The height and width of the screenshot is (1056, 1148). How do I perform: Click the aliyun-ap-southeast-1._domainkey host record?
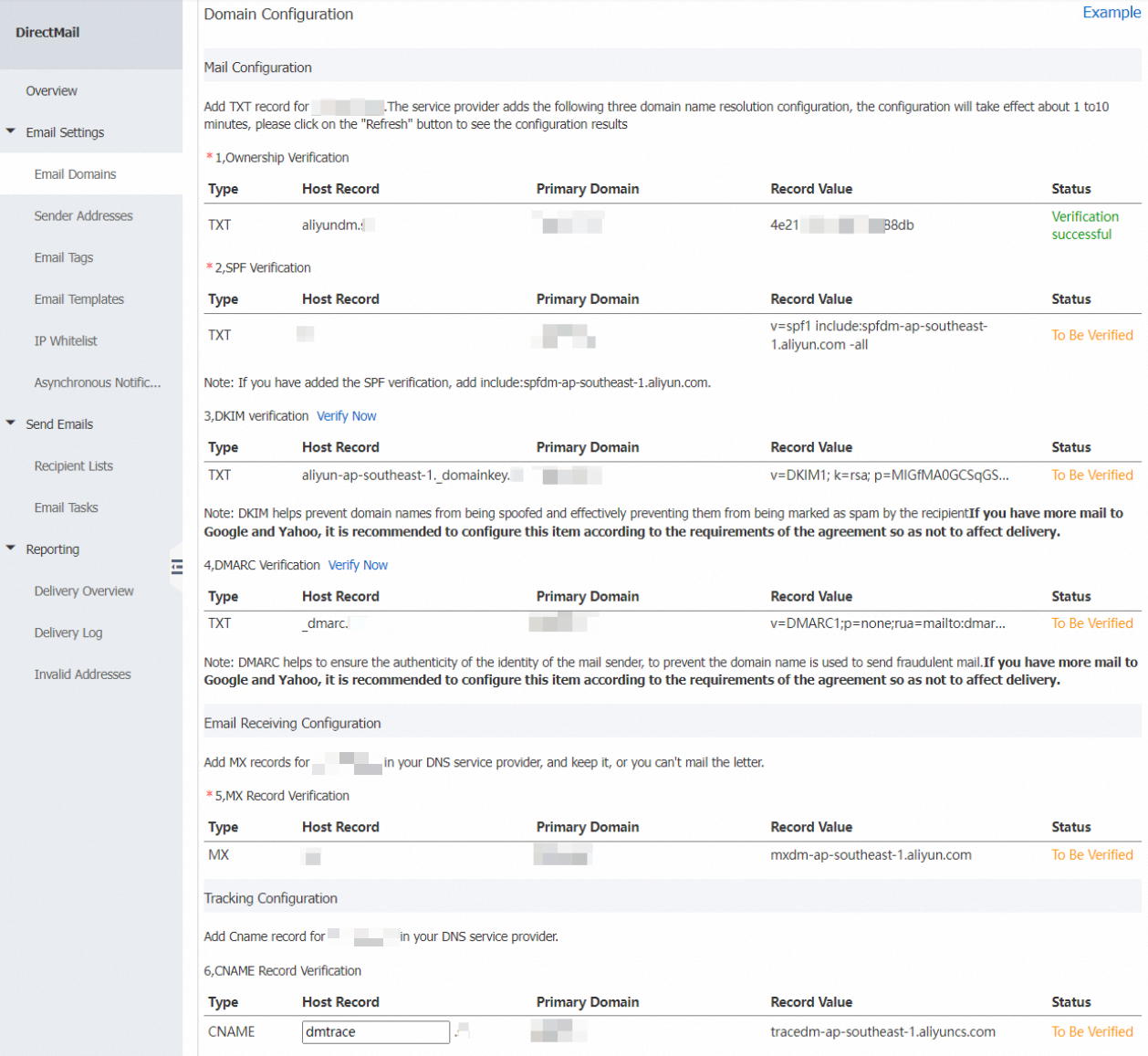406,476
